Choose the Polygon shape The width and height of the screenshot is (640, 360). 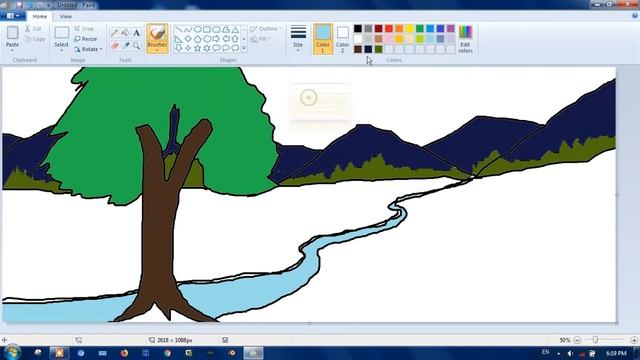pyautogui.click(x=226, y=29)
